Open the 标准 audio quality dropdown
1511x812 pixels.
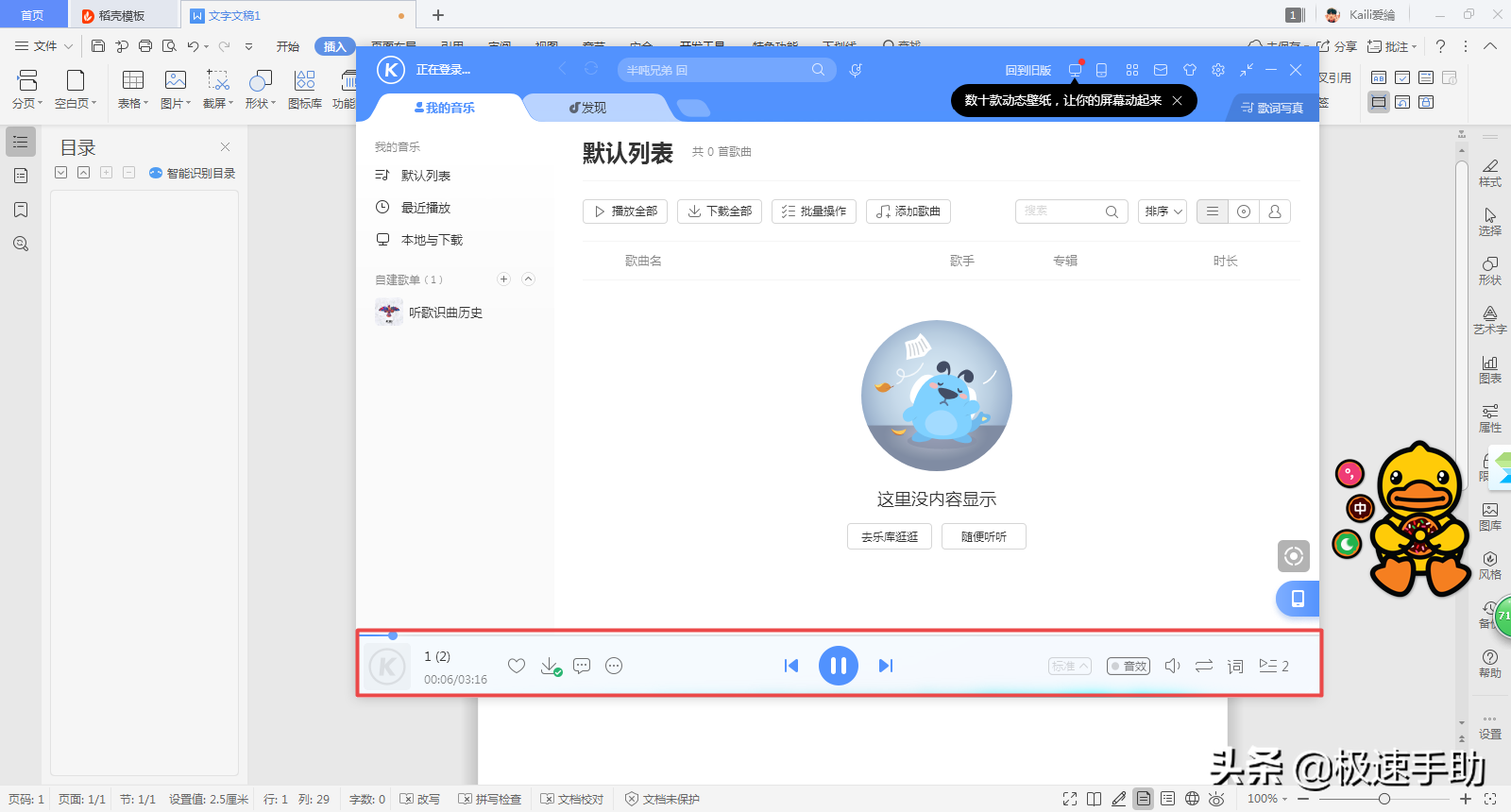click(1070, 666)
